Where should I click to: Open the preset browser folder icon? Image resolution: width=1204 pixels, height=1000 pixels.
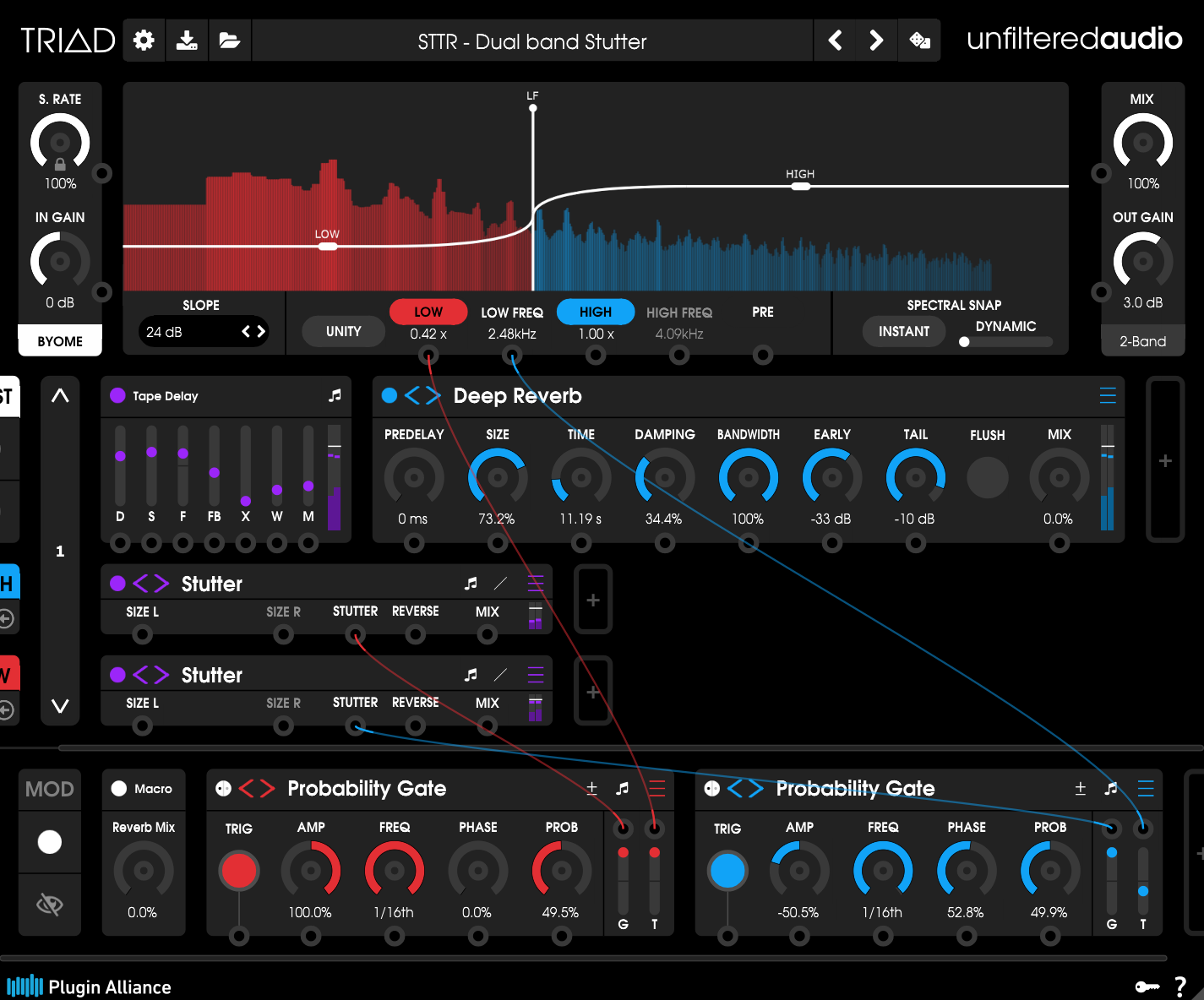(230, 40)
